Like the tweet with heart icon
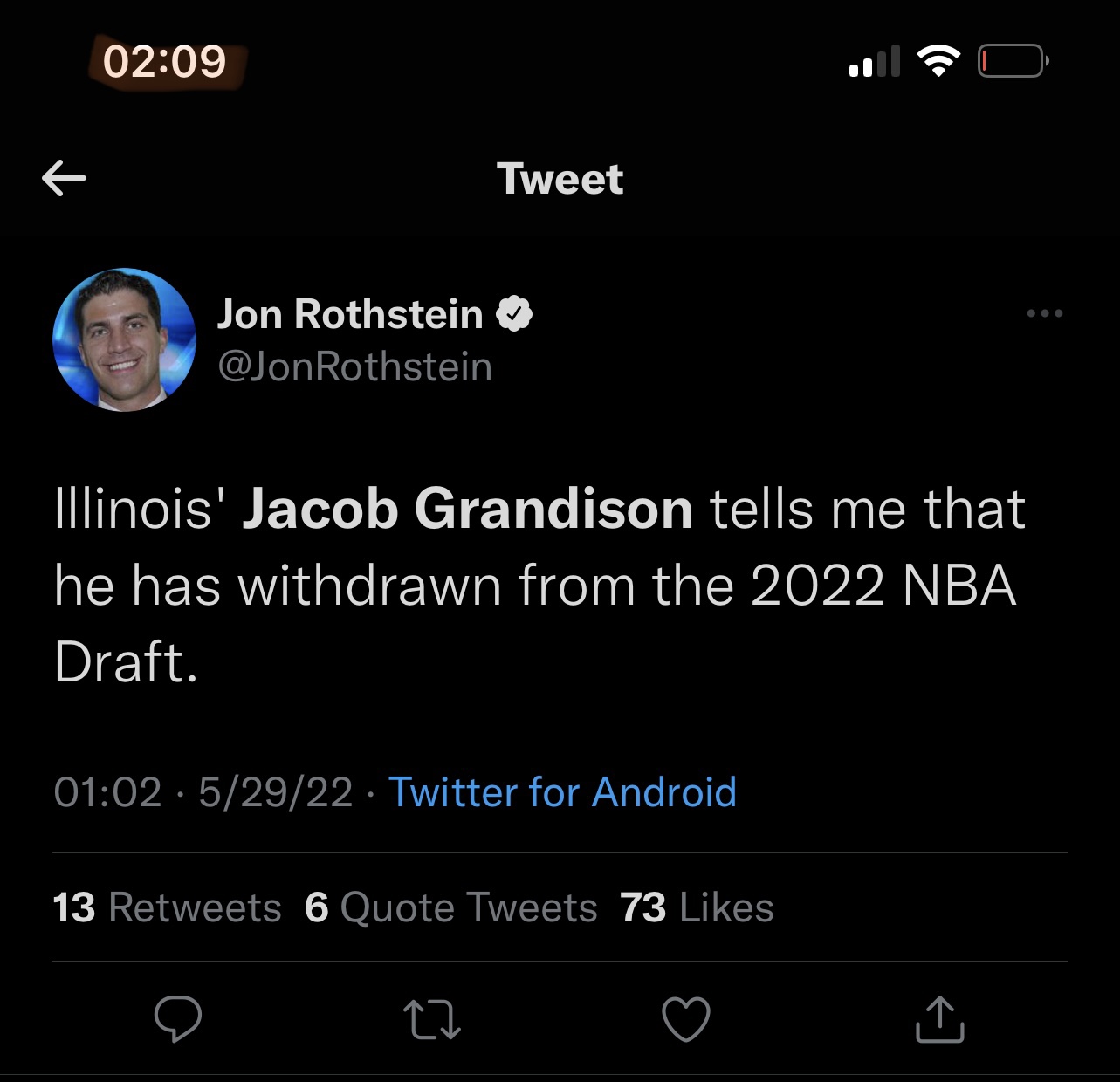1120x1082 pixels. [686, 1019]
